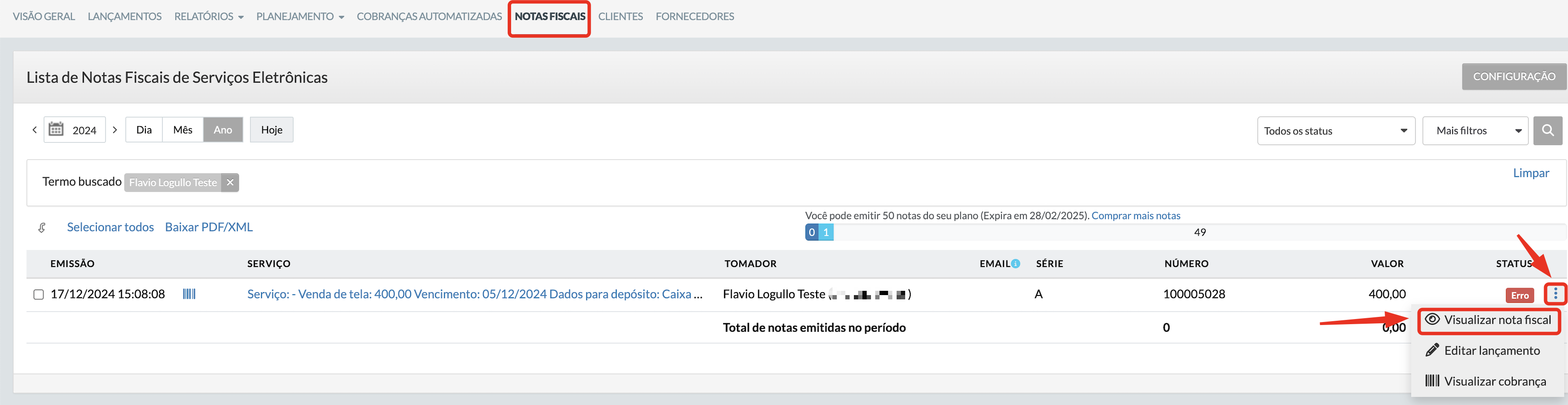The width and height of the screenshot is (1568, 405).
Task: Choose Visualizar cobrança menu item
Action: tap(1489, 381)
